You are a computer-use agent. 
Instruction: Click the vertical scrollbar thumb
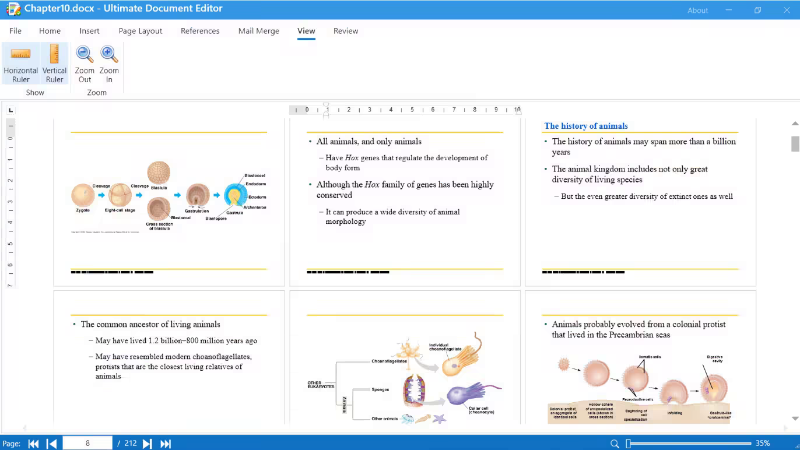click(795, 143)
